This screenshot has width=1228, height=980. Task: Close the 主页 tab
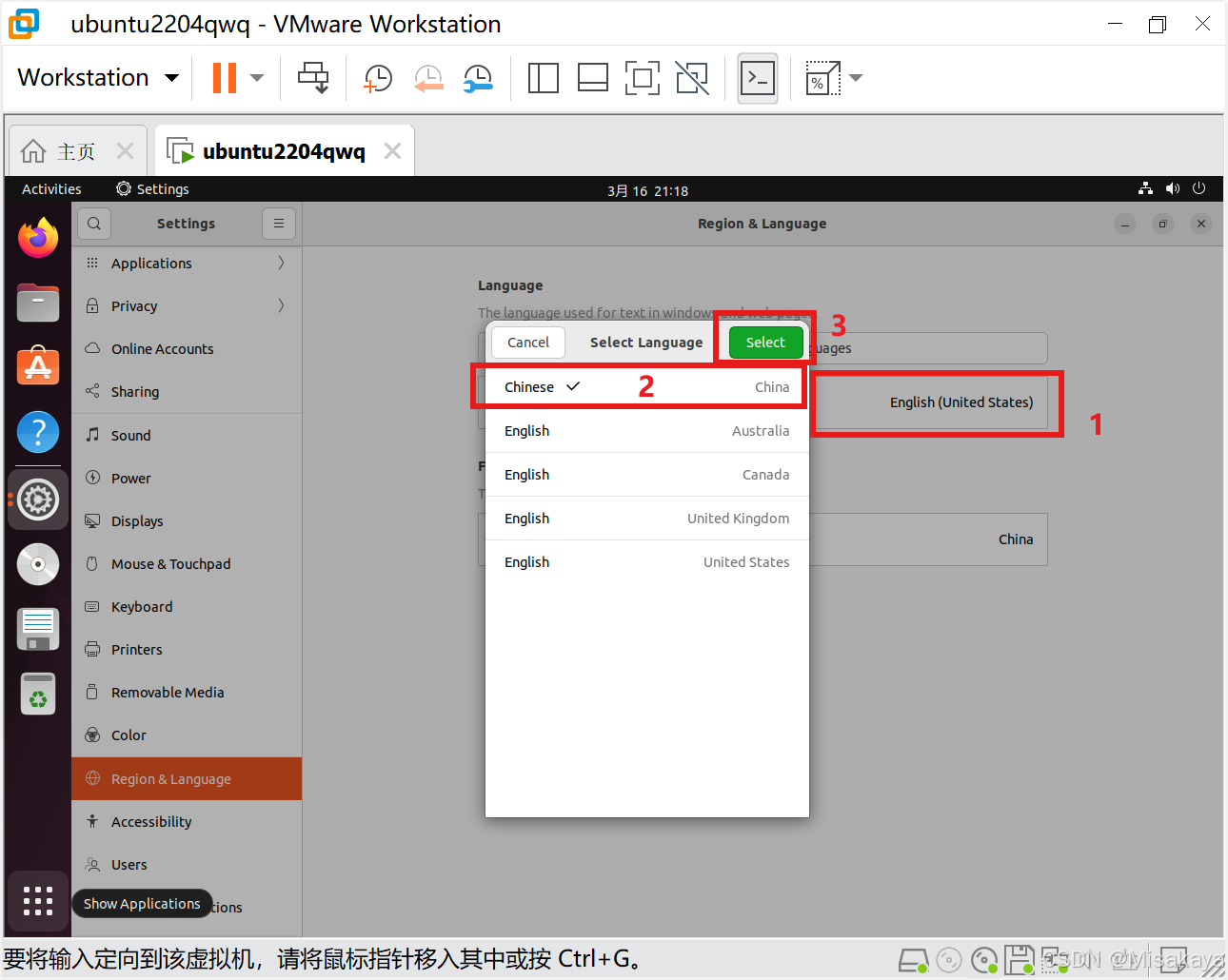coord(125,151)
